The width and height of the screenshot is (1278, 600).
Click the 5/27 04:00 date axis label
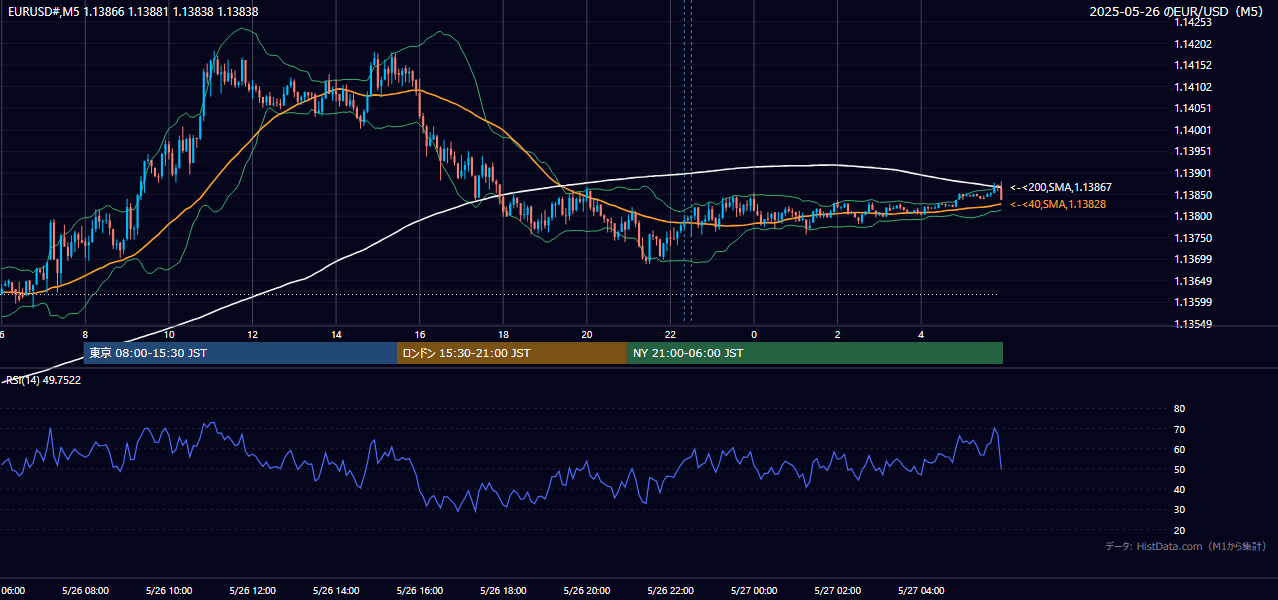pos(921,590)
